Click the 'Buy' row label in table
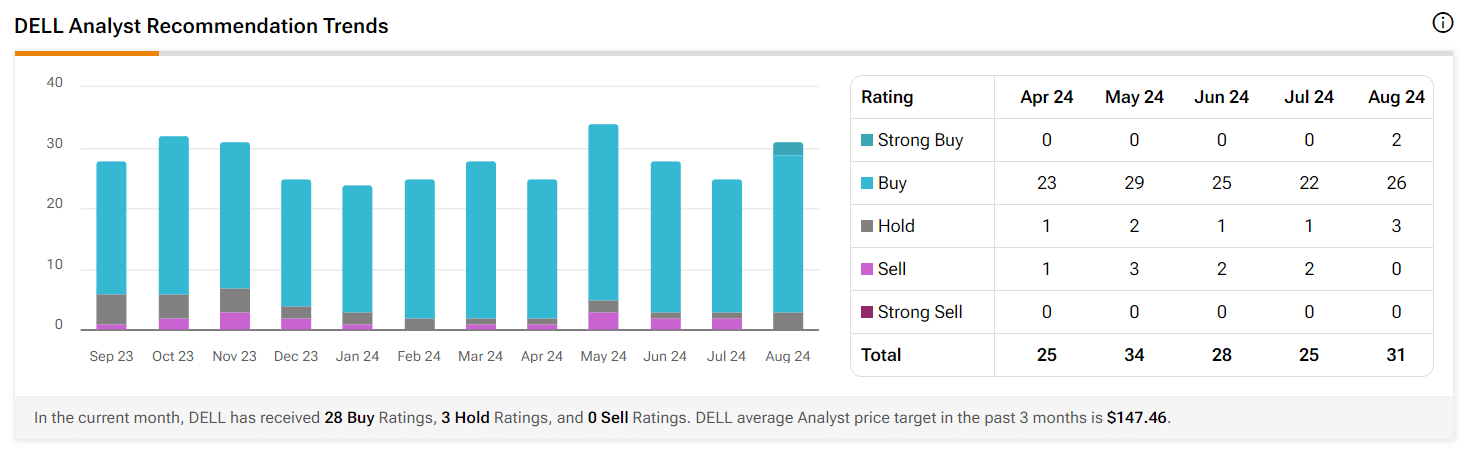 (892, 183)
